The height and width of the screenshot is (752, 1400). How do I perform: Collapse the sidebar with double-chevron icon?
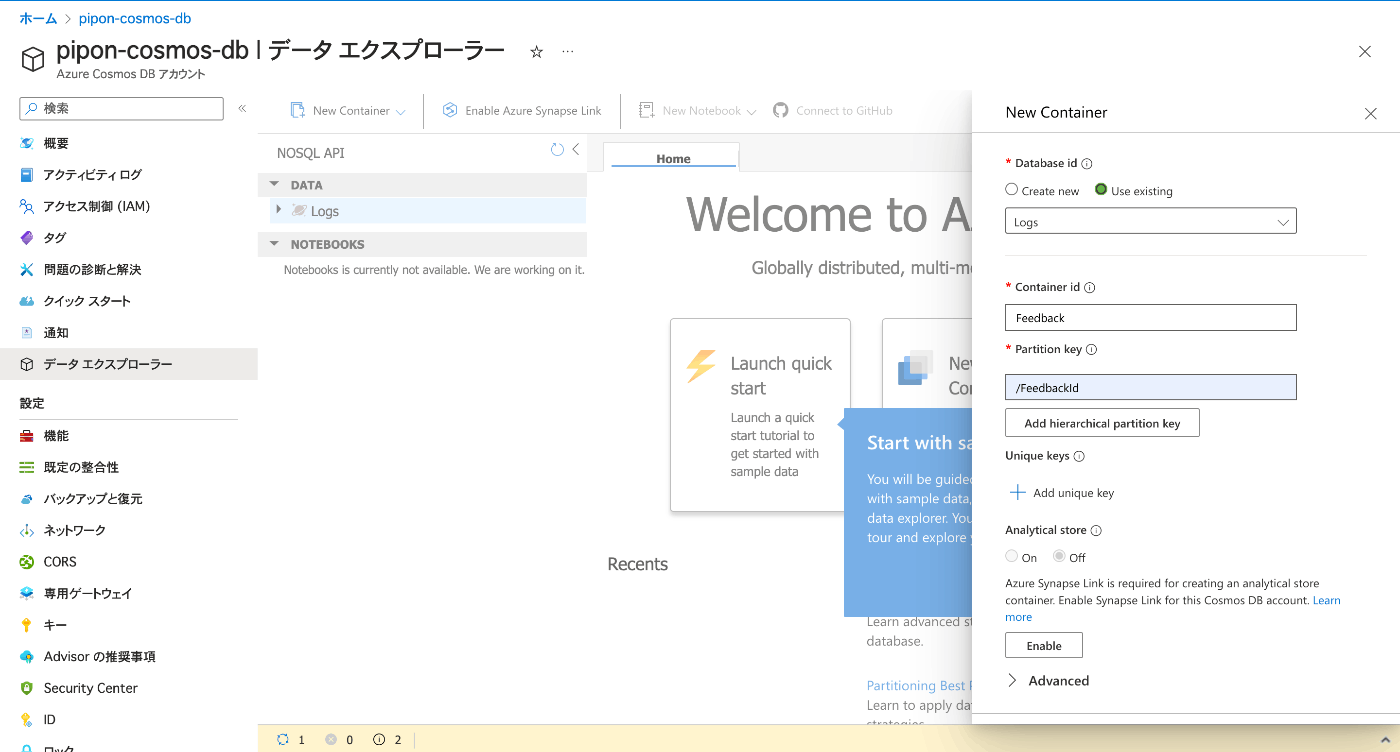click(x=242, y=108)
